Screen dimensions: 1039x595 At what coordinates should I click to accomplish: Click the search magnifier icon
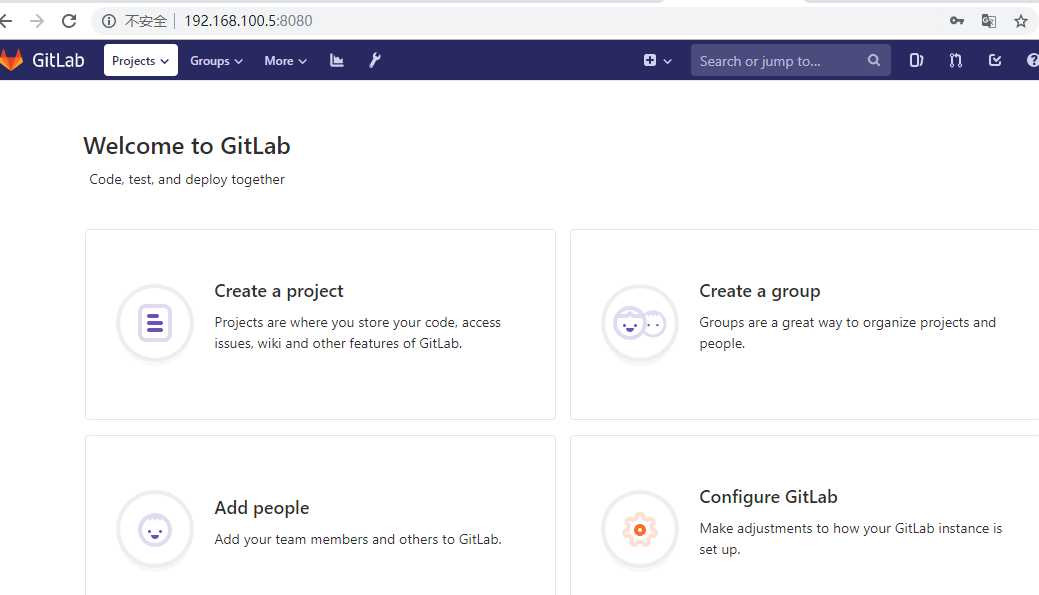[x=874, y=60]
